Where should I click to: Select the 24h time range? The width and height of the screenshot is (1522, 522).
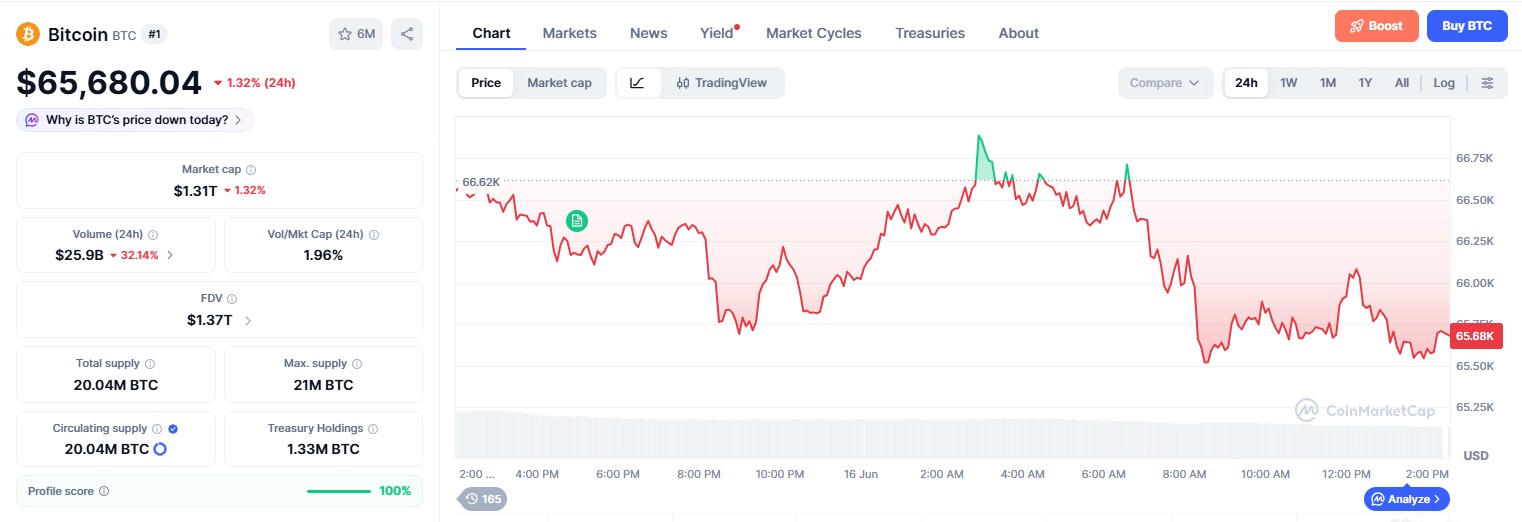click(x=1246, y=83)
